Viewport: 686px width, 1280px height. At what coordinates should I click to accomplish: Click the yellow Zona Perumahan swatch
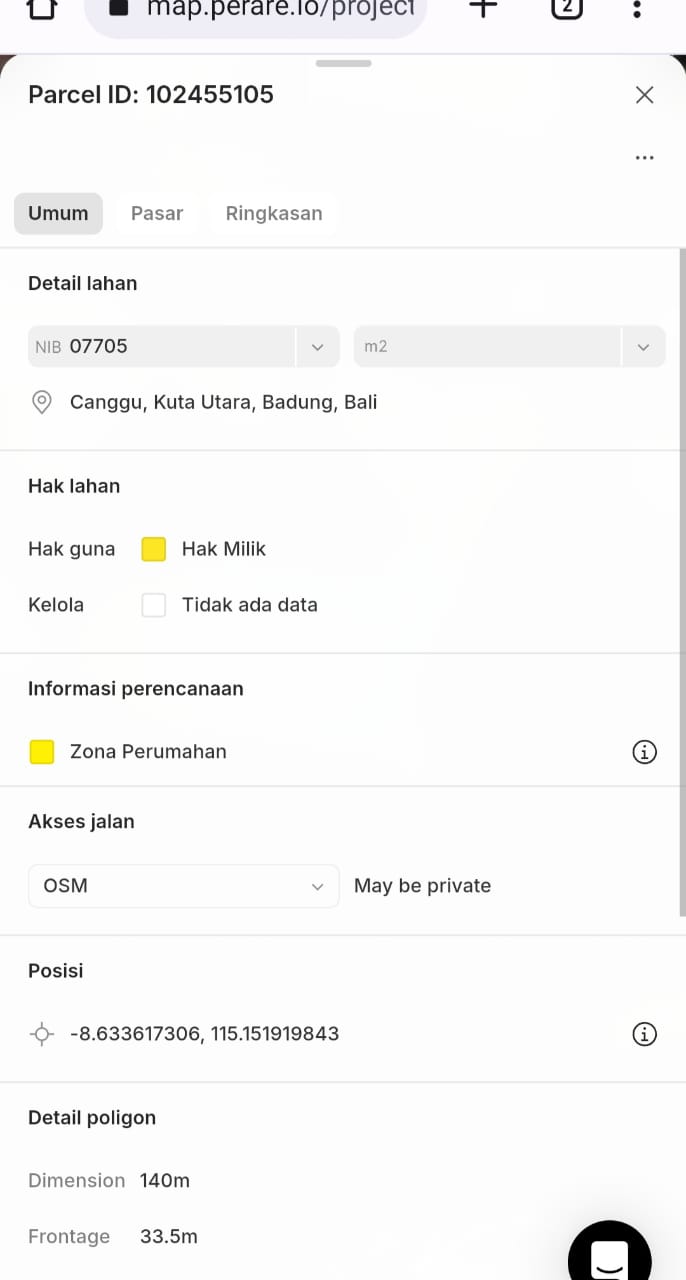pyautogui.click(x=42, y=752)
